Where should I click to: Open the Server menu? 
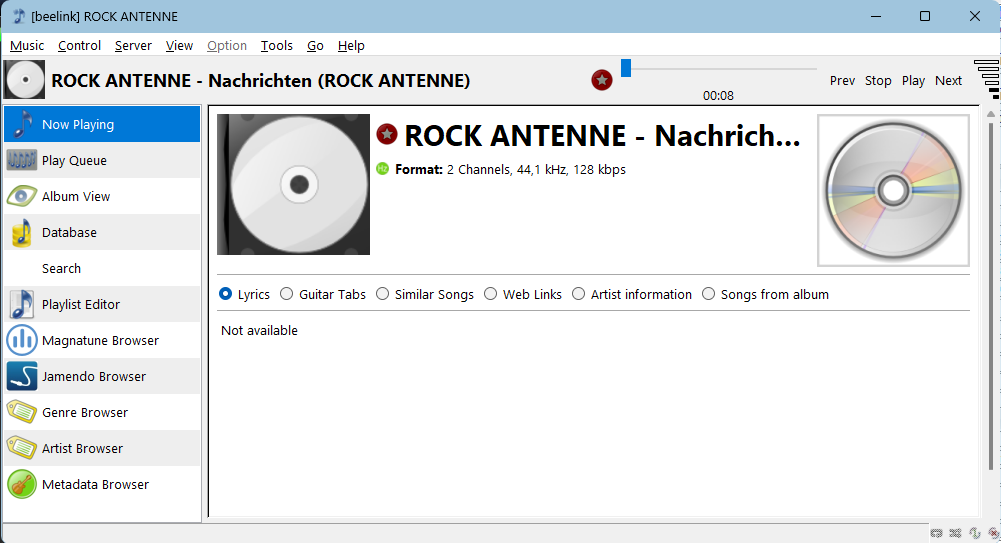tap(133, 45)
